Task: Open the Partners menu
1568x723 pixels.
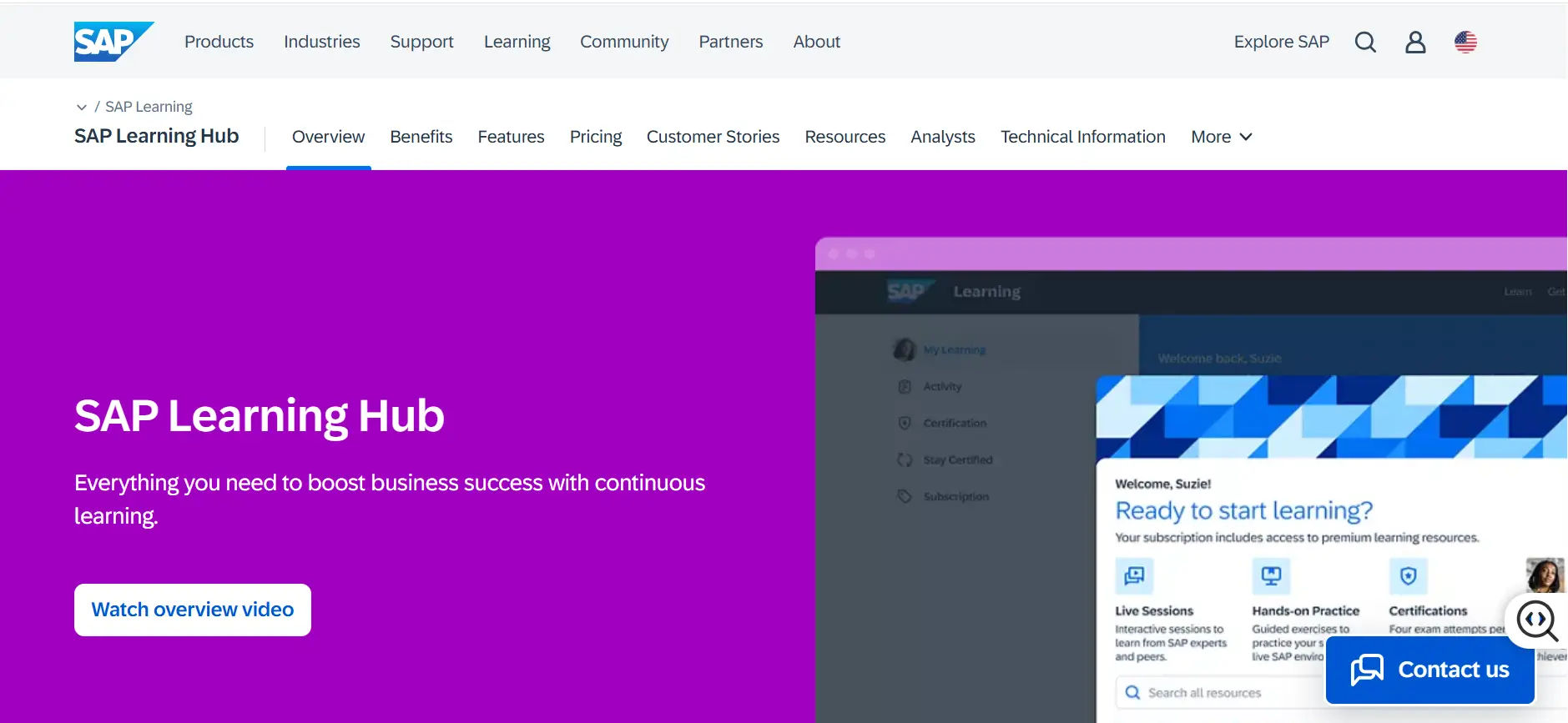Action: pos(731,42)
